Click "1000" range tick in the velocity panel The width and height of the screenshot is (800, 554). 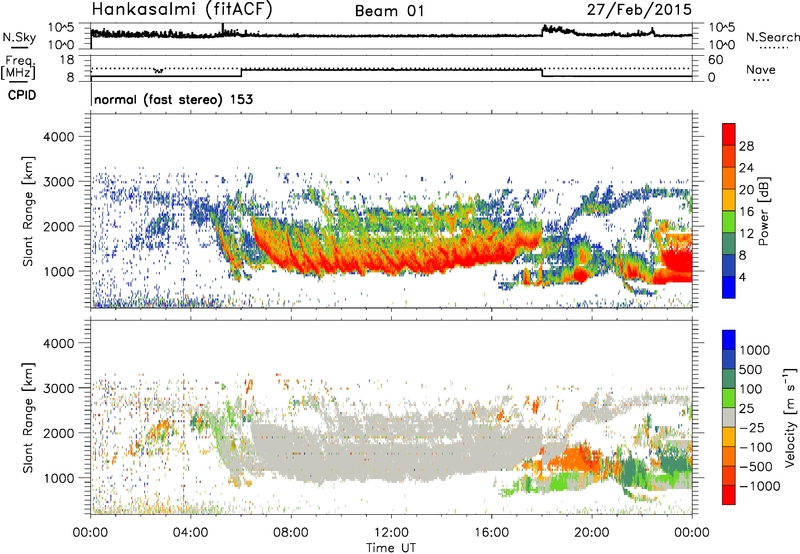(x=58, y=478)
